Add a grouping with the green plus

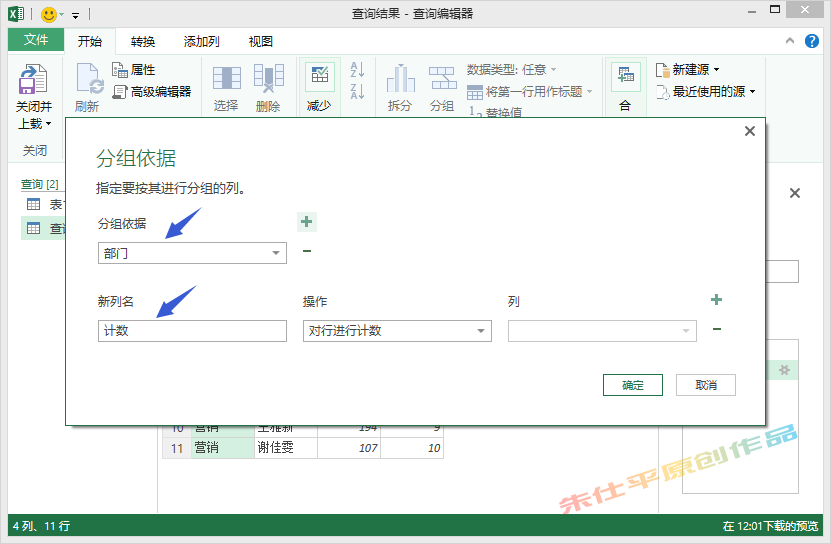click(x=306, y=222)
